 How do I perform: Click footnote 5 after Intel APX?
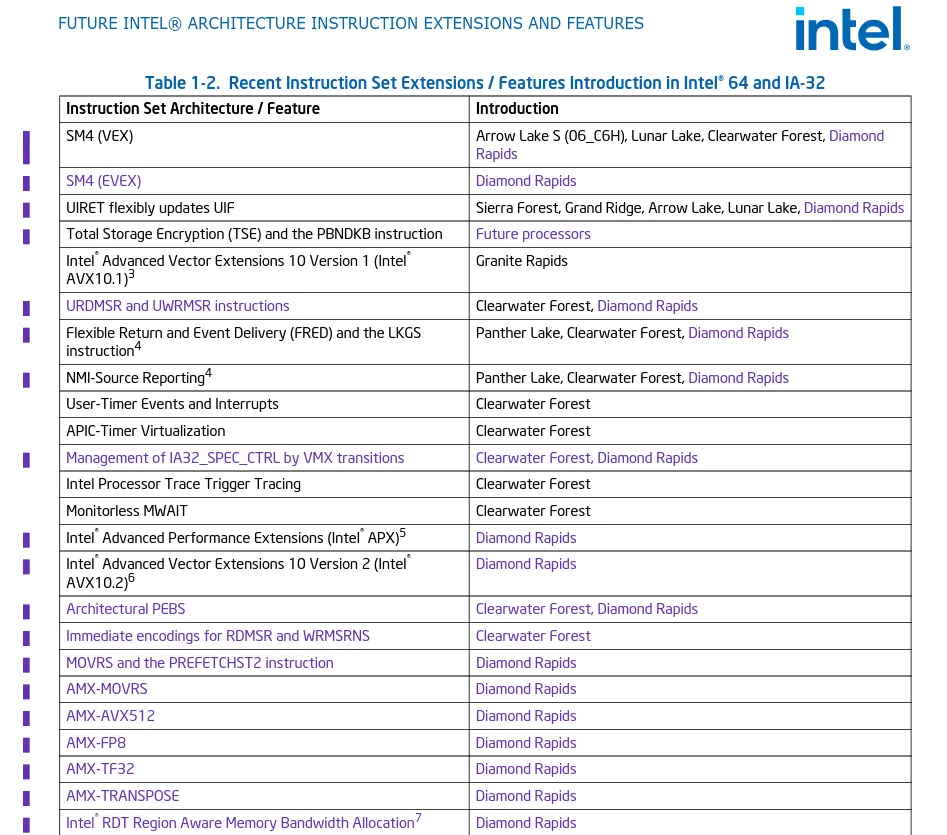pyautogui.click(x=403, y=533)
